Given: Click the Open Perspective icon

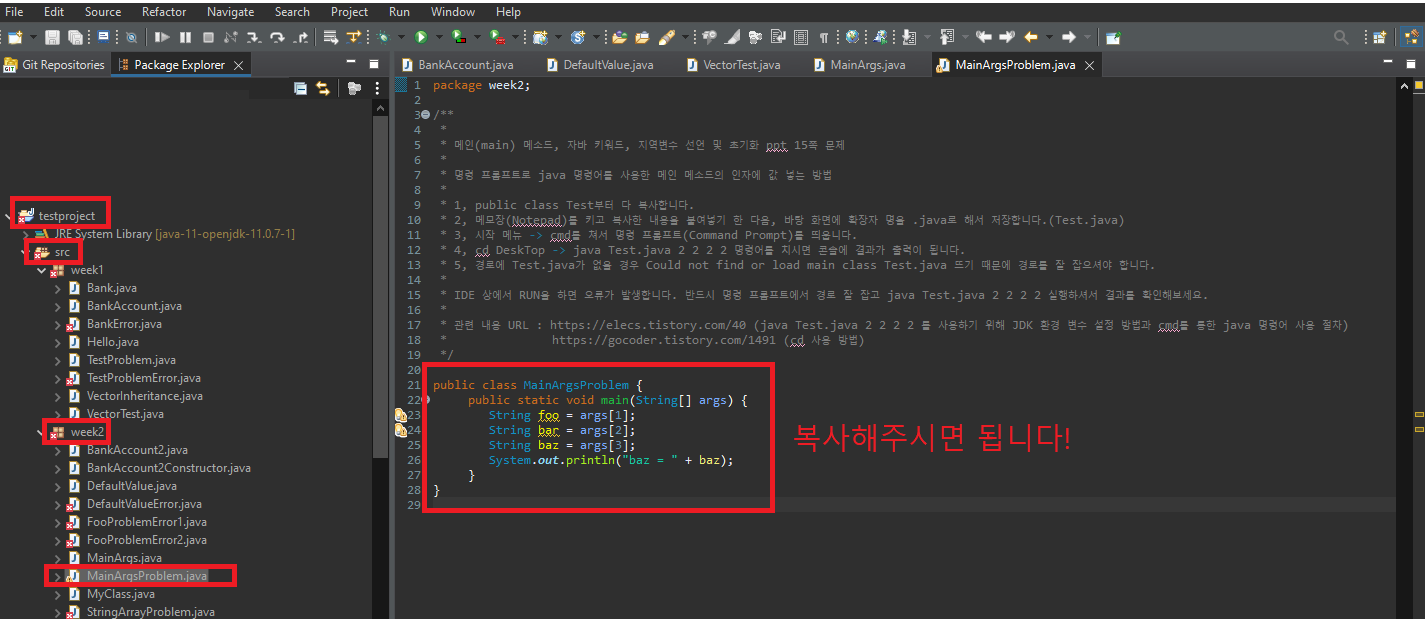Looking at the screenshot, I should pos(1378,37).
